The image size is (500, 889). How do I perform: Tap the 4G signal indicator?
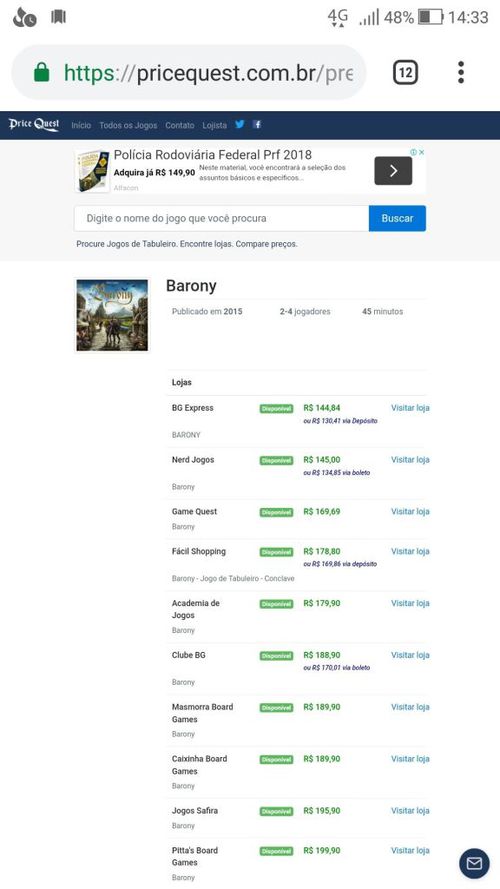point(338,17)
